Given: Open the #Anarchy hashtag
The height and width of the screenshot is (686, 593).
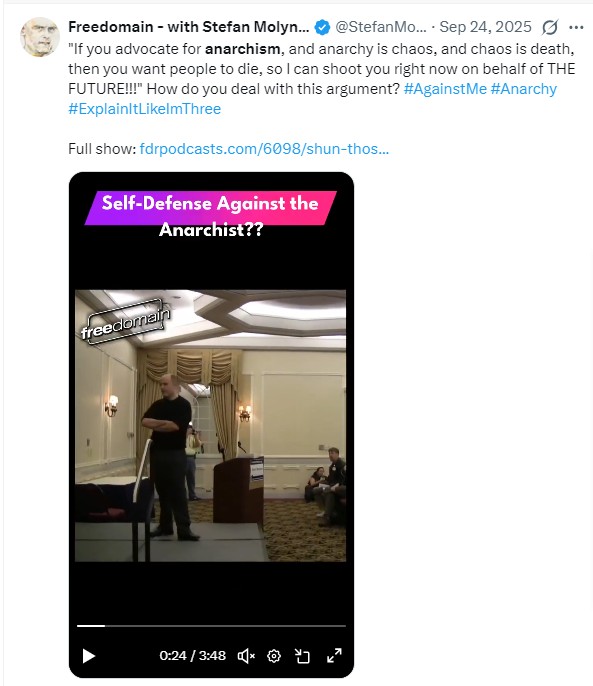Looking at the screenshot, I should point(523,89).
